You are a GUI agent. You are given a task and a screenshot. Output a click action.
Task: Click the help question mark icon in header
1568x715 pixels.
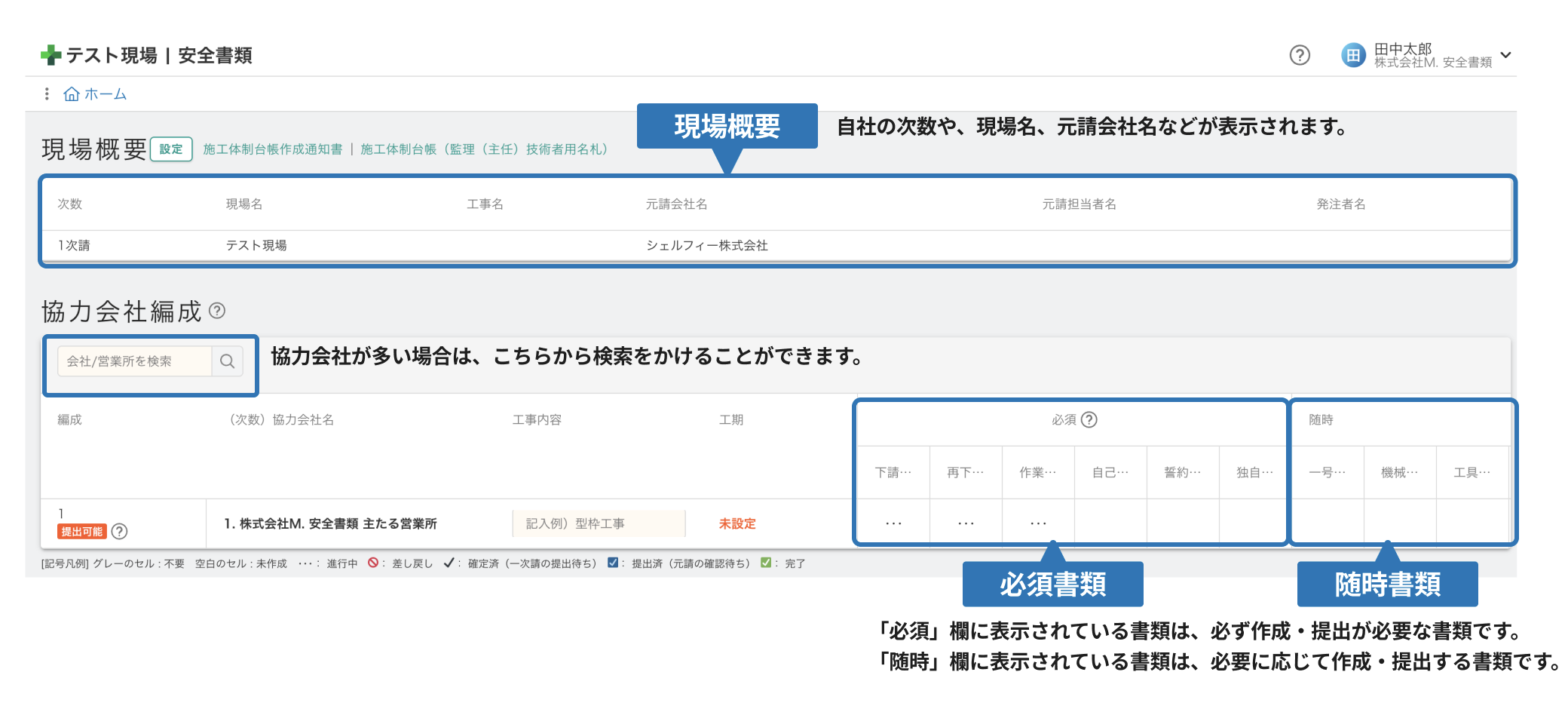click(x=1300, y=55)
